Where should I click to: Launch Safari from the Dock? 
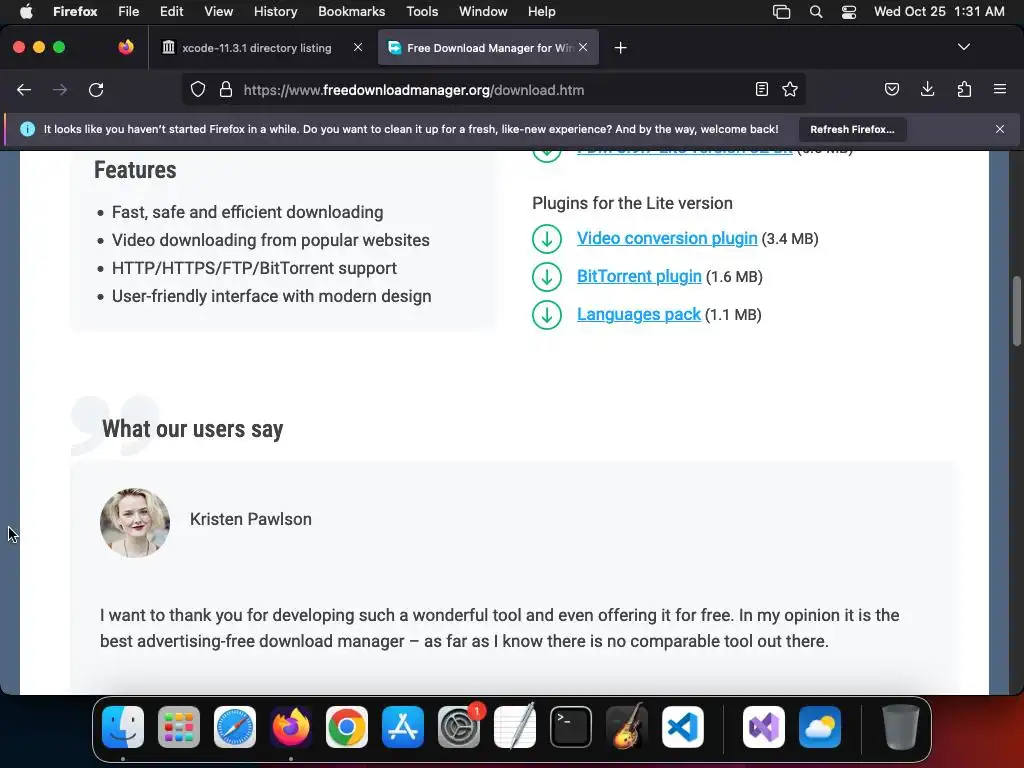tap(235, 727)
